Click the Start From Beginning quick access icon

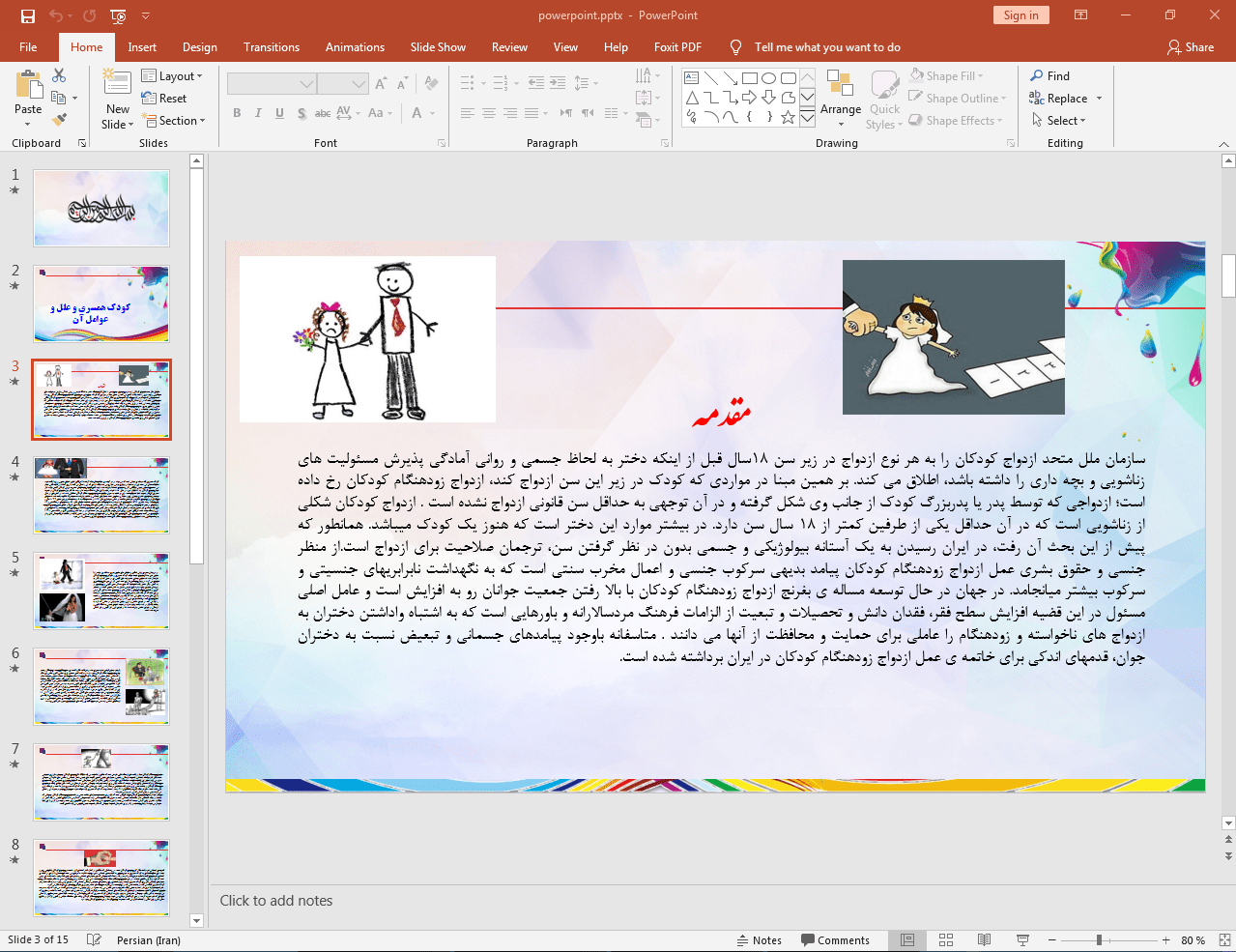click(118, 15)
